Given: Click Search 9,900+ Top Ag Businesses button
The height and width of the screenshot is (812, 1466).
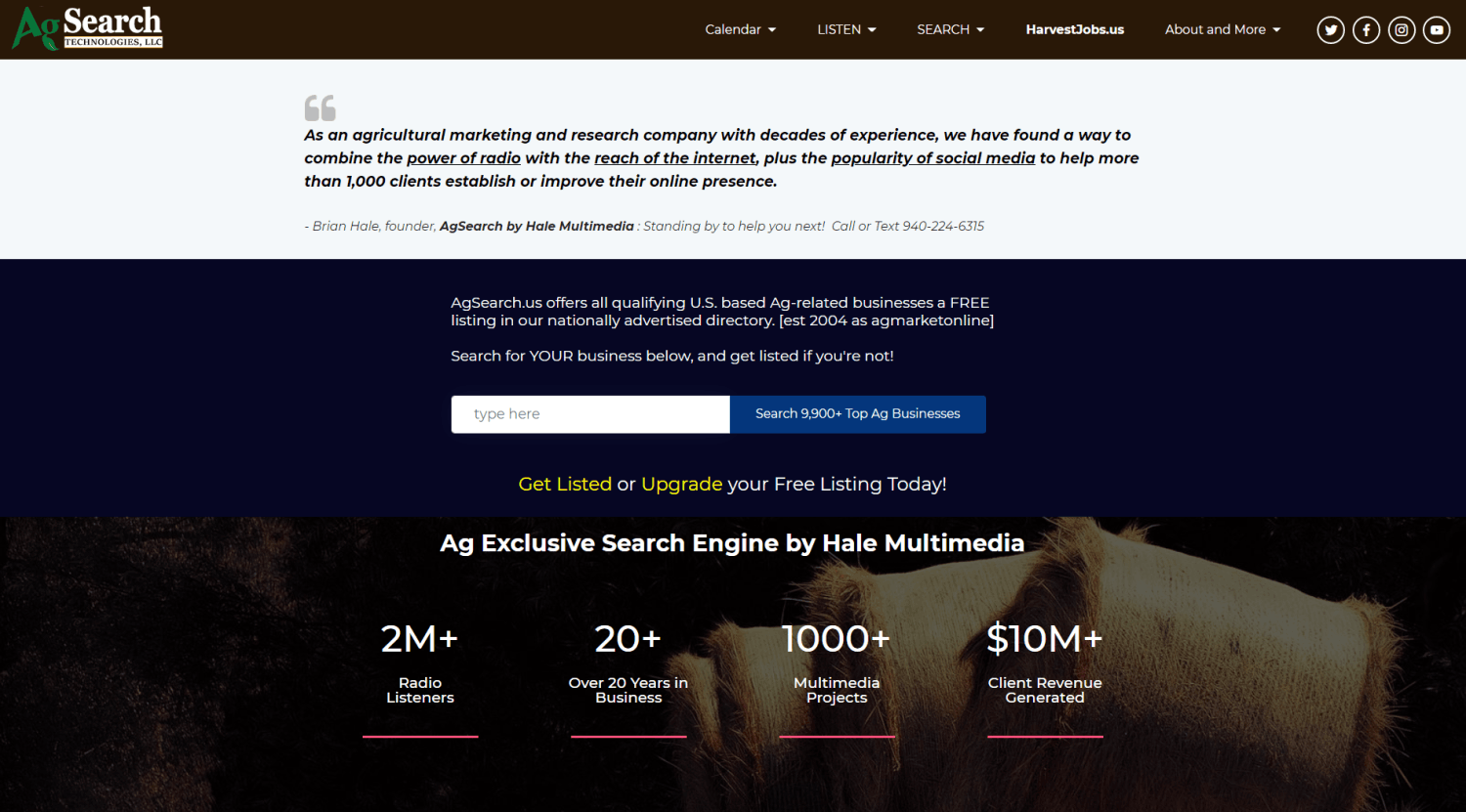Looking at the screenshot, I should [858, 414].
